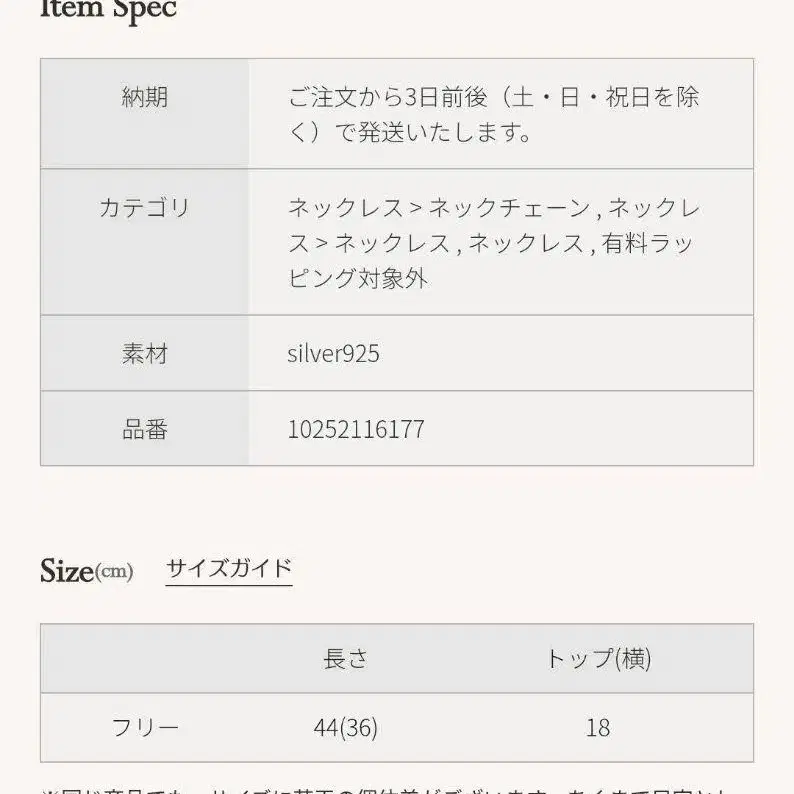This screenshot has height=794, width=794.
Task: Click the Item Spec heading
Action: tap(108, 10)
